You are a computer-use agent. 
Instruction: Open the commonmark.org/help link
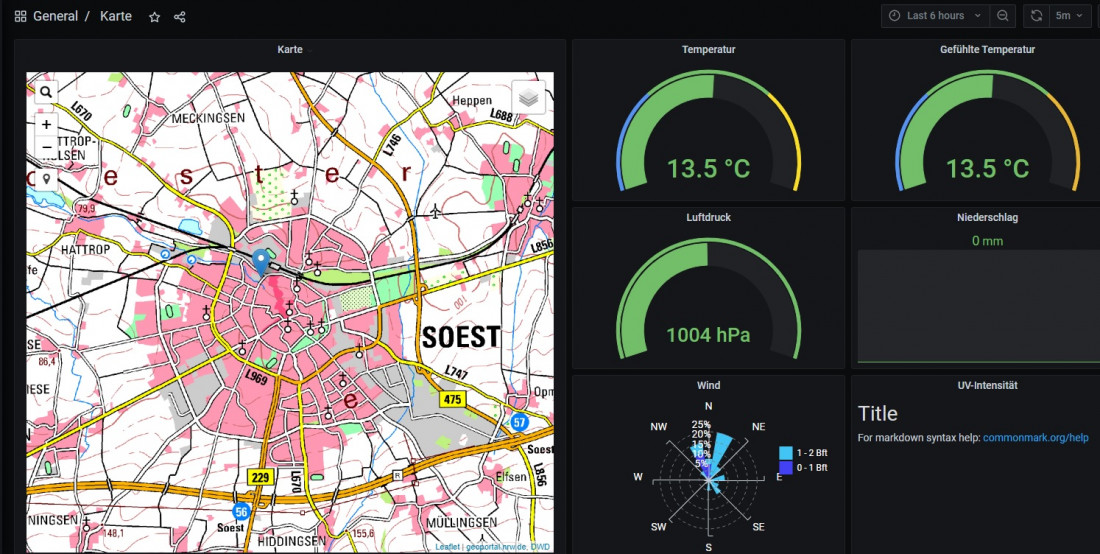pos(1035,438)
